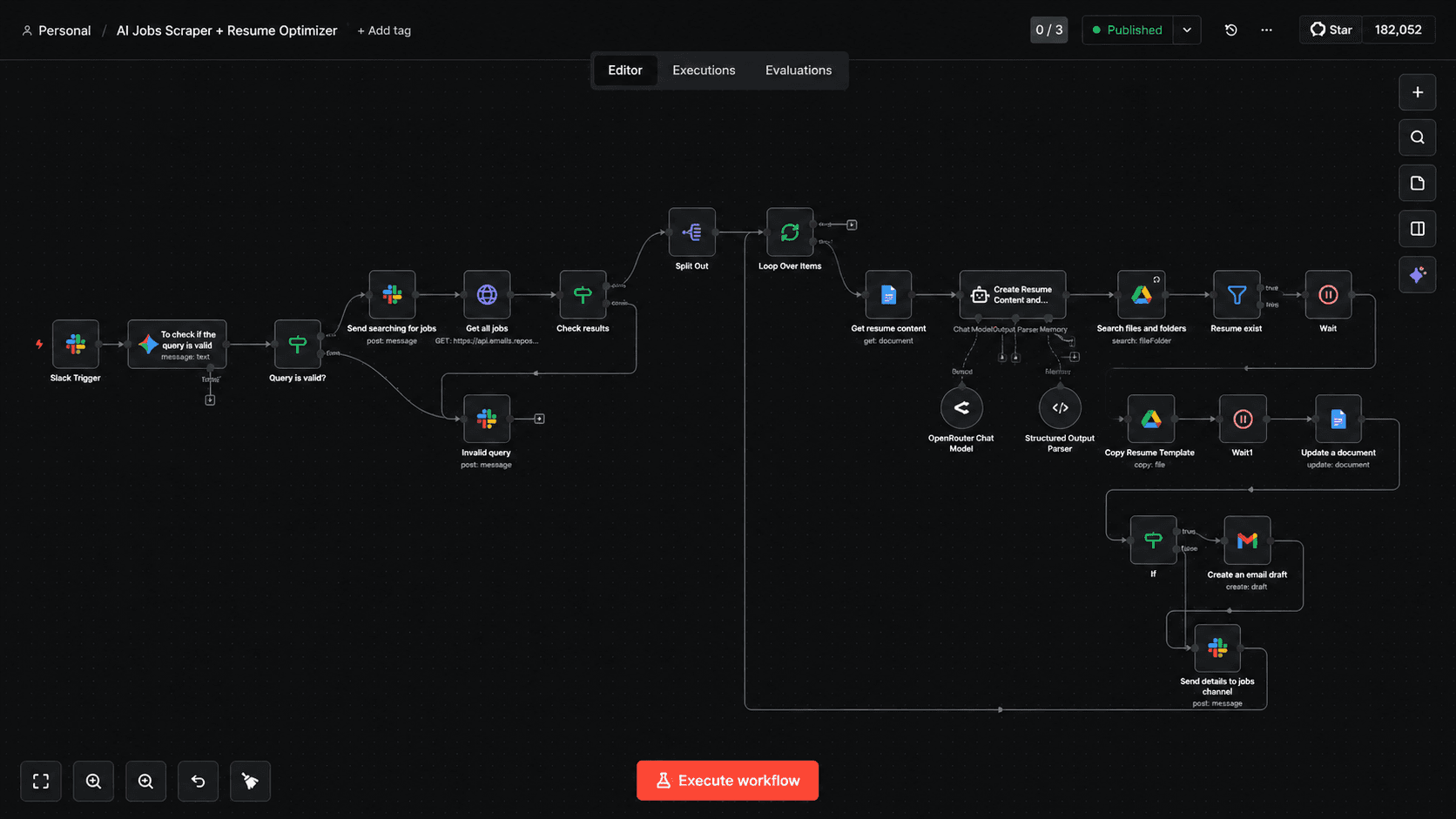
Task: Select the 'If' node
Action: pos(1153,540)
